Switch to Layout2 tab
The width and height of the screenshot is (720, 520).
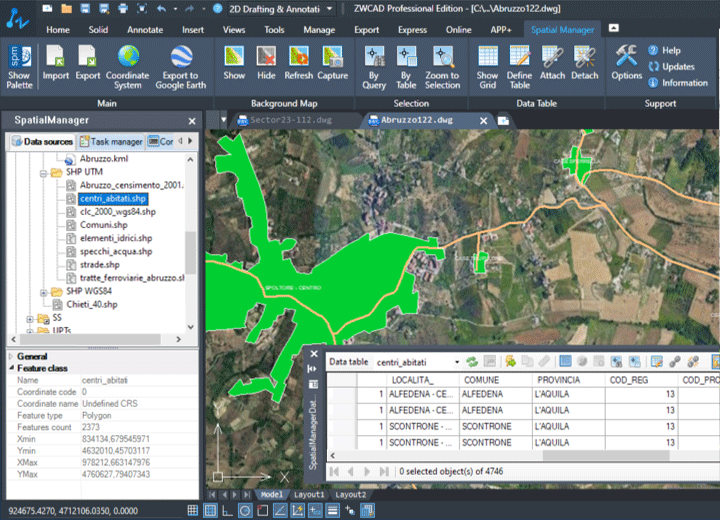click(350, 495)
